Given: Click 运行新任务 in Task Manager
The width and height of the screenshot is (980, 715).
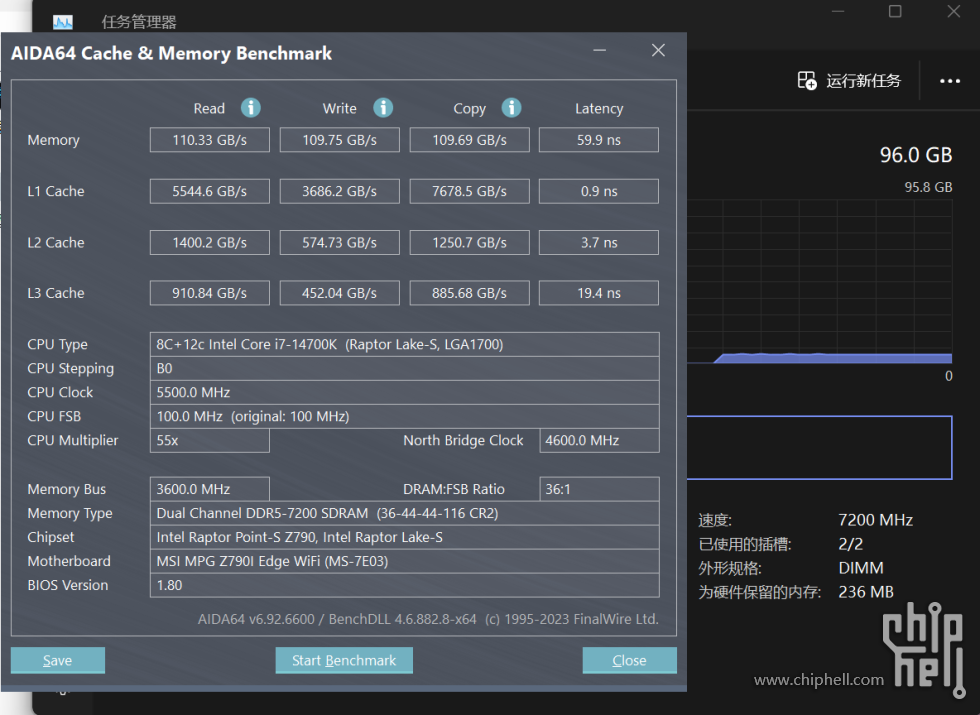Looking at the screenshot, I should pyautogui.click(x=863, y=81).
